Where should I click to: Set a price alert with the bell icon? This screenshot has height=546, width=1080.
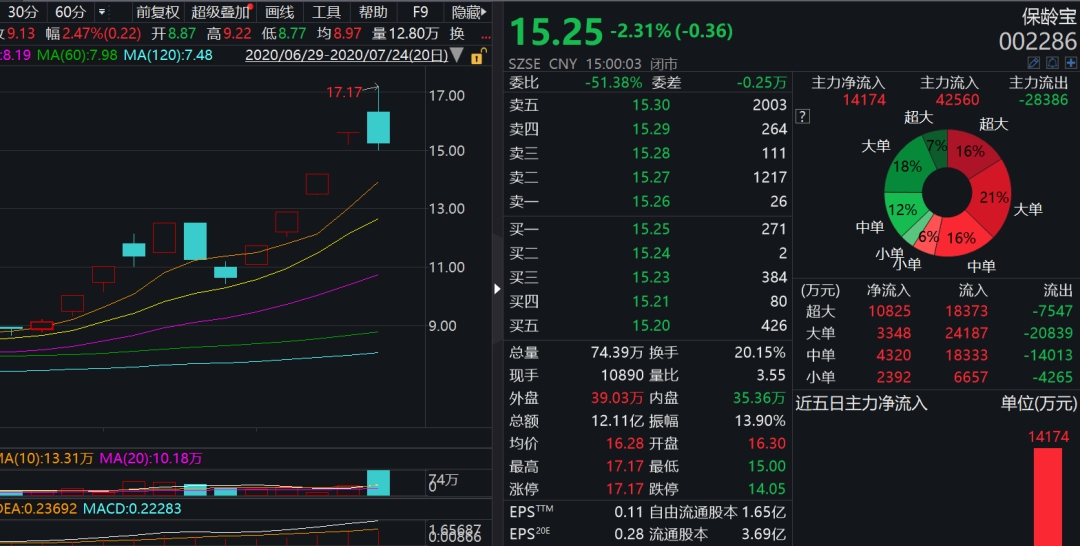coord(1052,63)
